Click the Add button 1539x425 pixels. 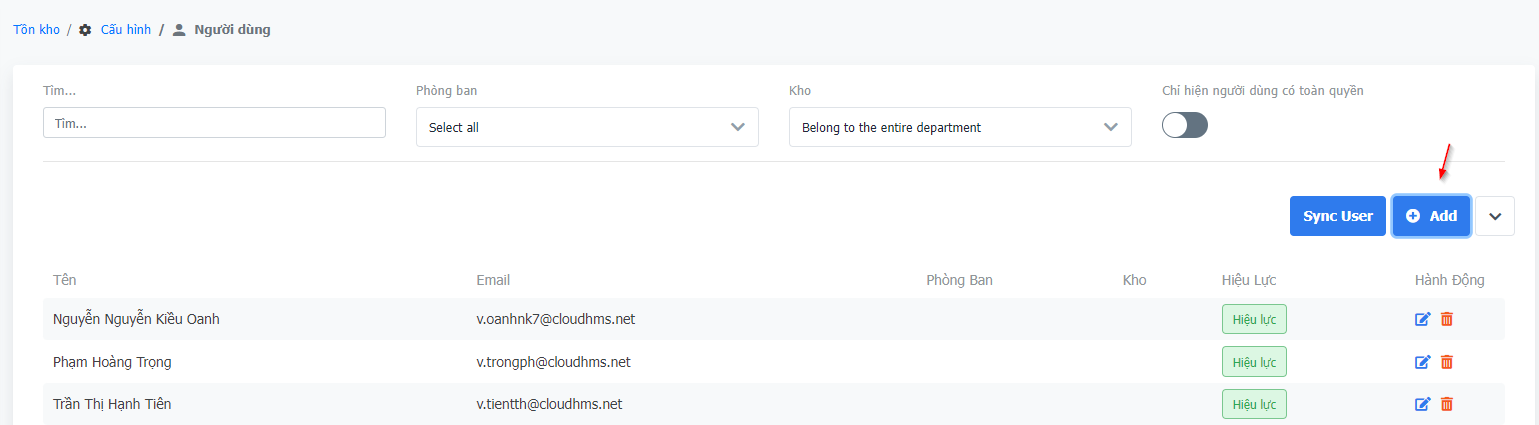click(1431, 216)
